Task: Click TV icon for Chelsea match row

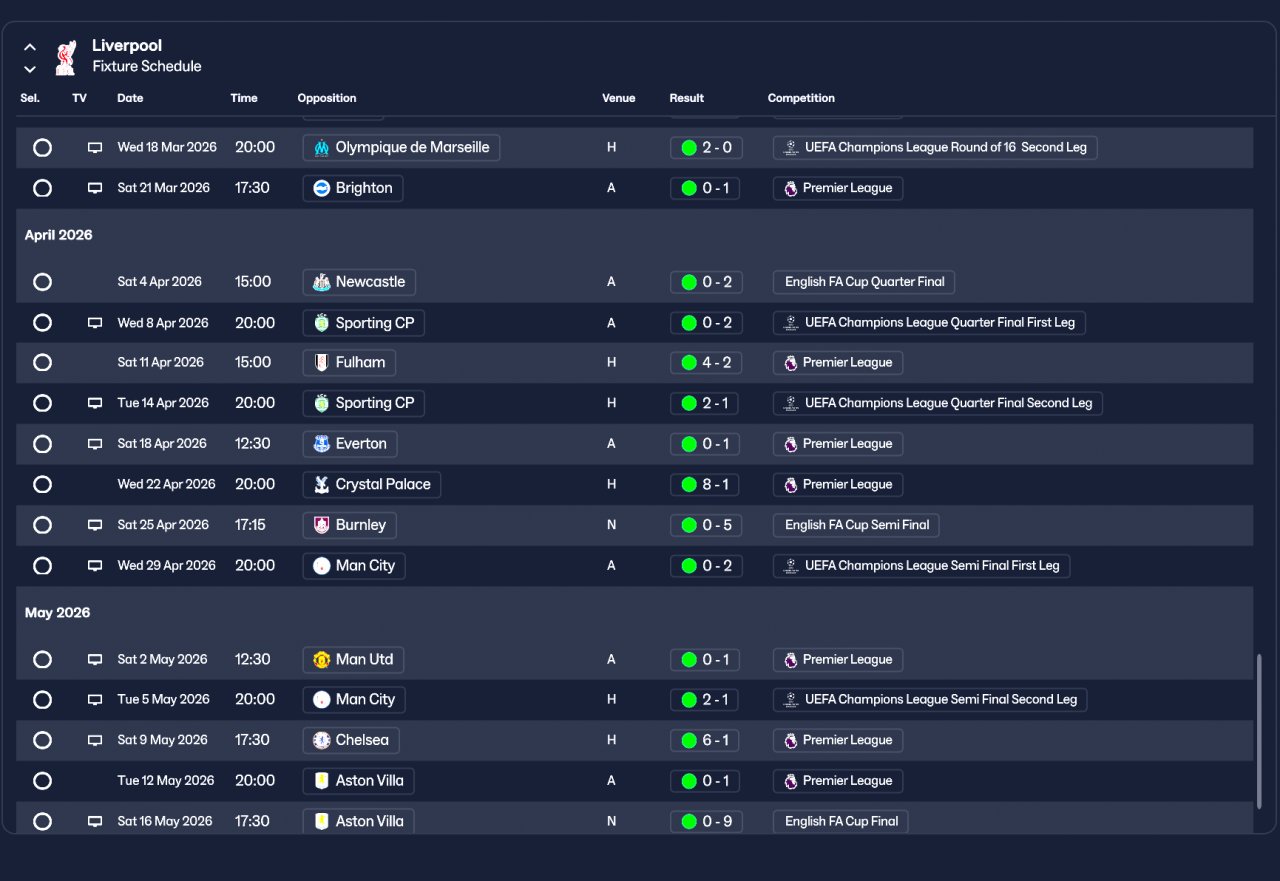Action: click(95, 741)
